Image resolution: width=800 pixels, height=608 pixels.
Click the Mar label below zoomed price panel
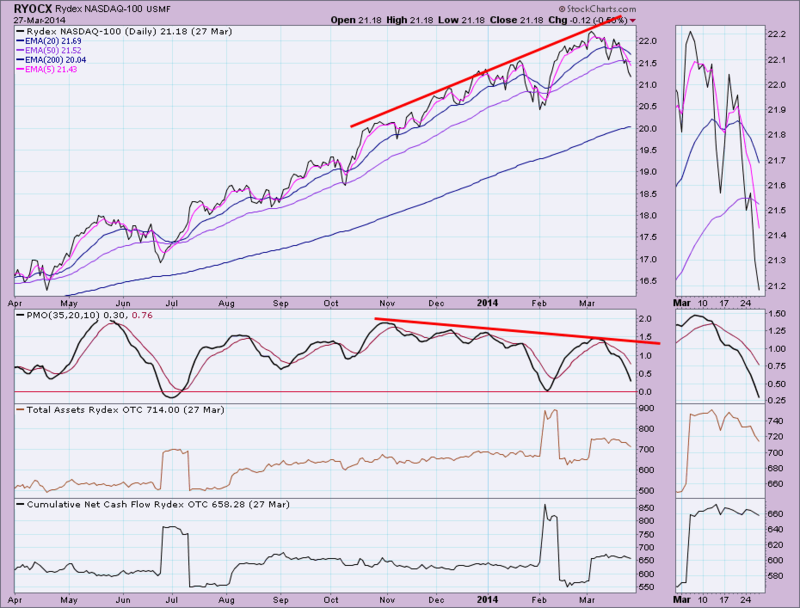[682, 303]
